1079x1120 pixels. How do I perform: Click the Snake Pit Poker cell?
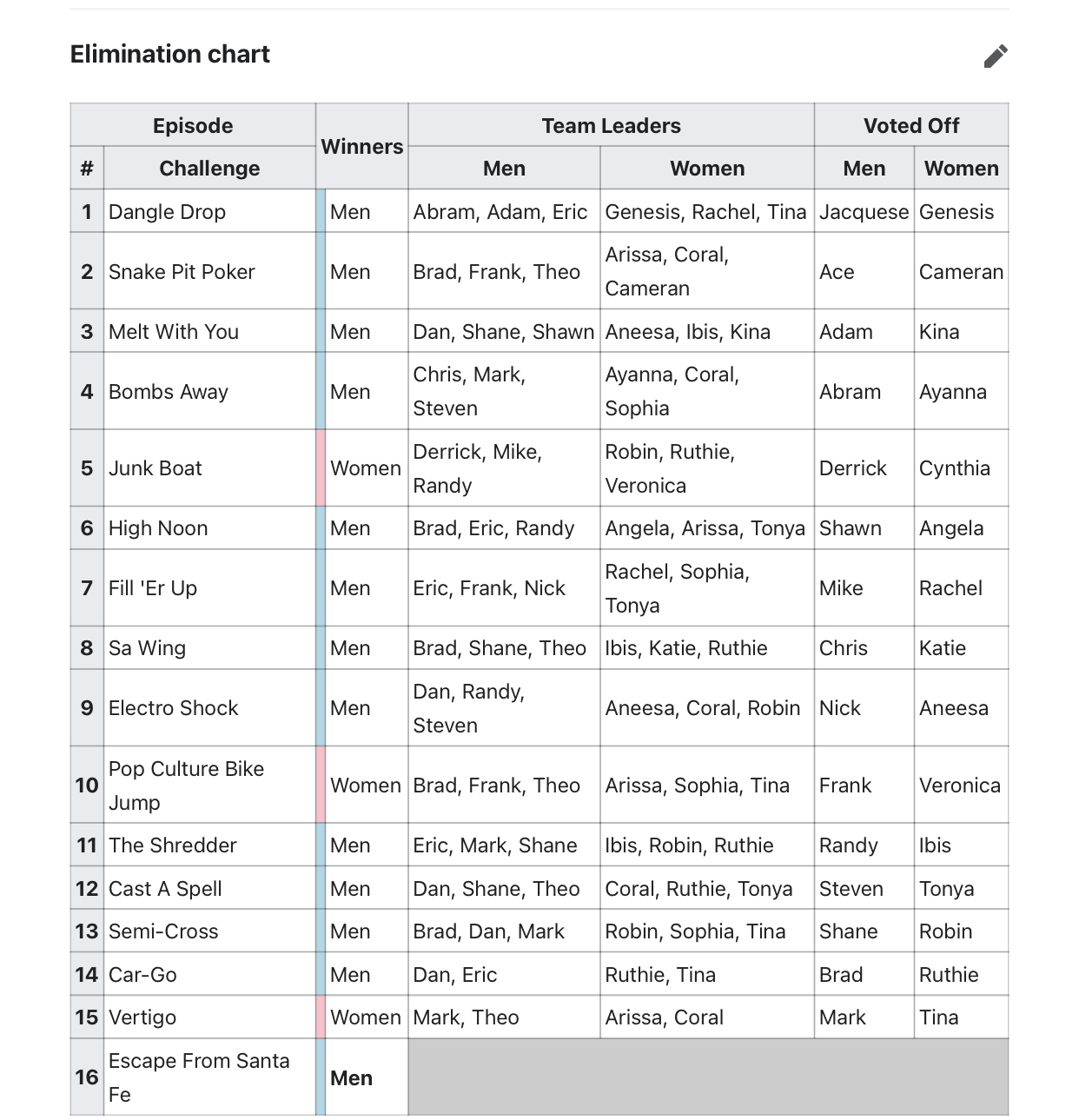[209, 271]
